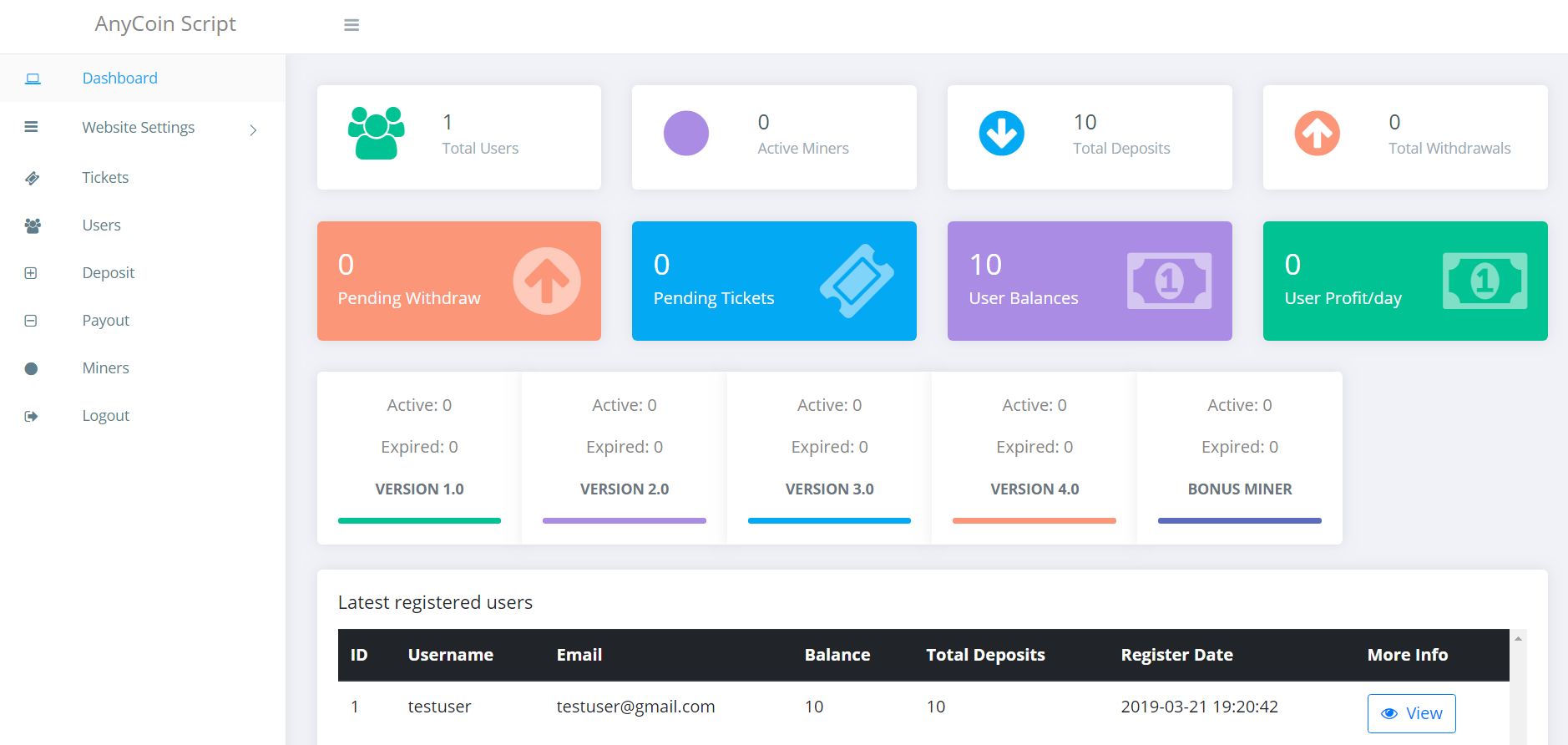The width and height of the screenshot is (1568, 745).
Task: Click the purple Version 2.0 progress bar
Action: 624,520
